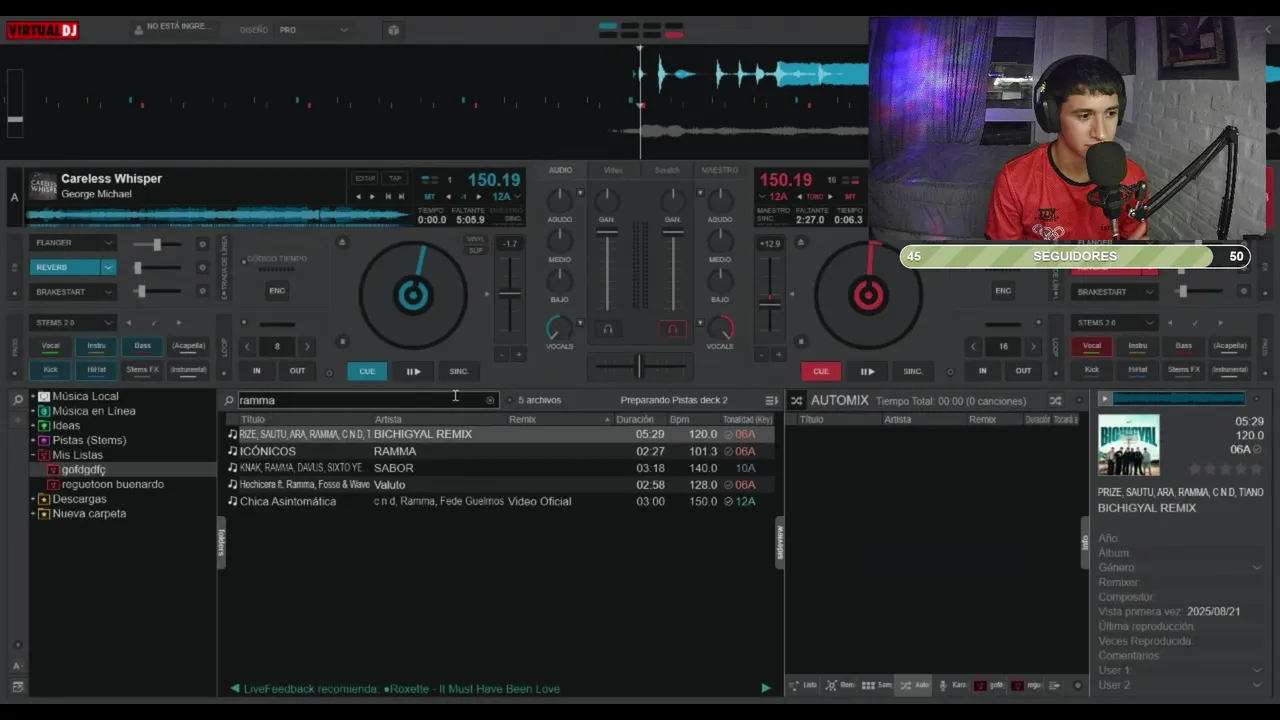The width and height of the screenshot is (1280, 720).
Task: Clear the ramma search field icon
Action: click(x=490, y=400)
